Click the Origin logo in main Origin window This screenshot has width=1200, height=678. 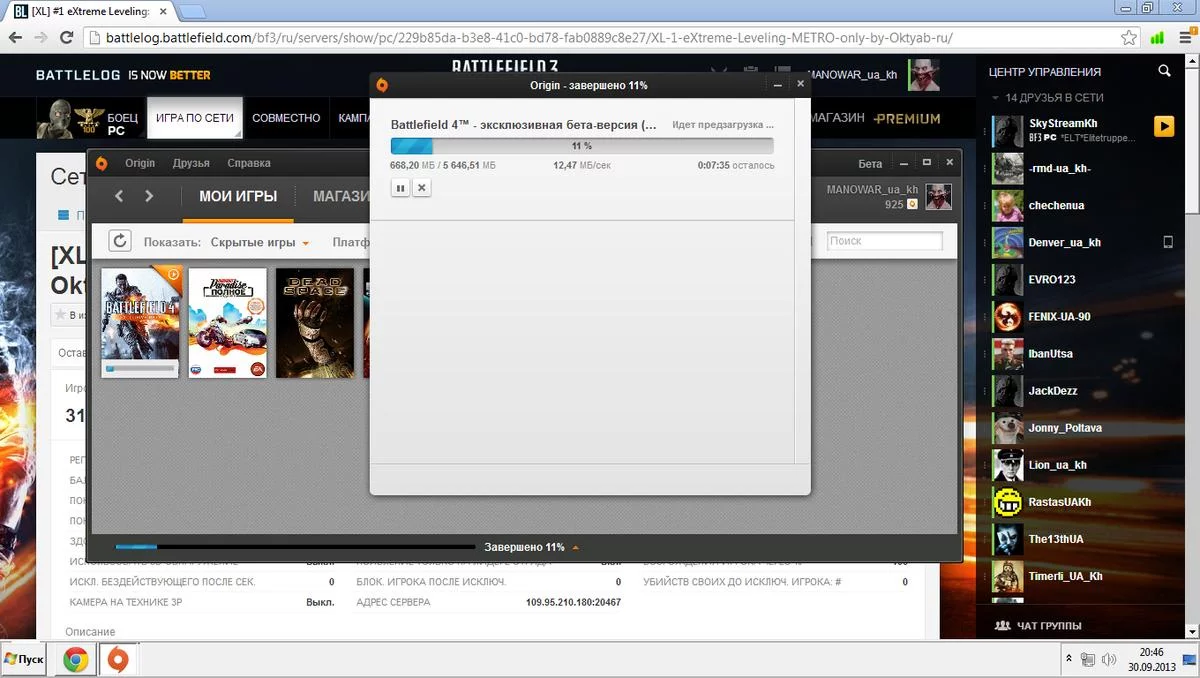[101, 163]
